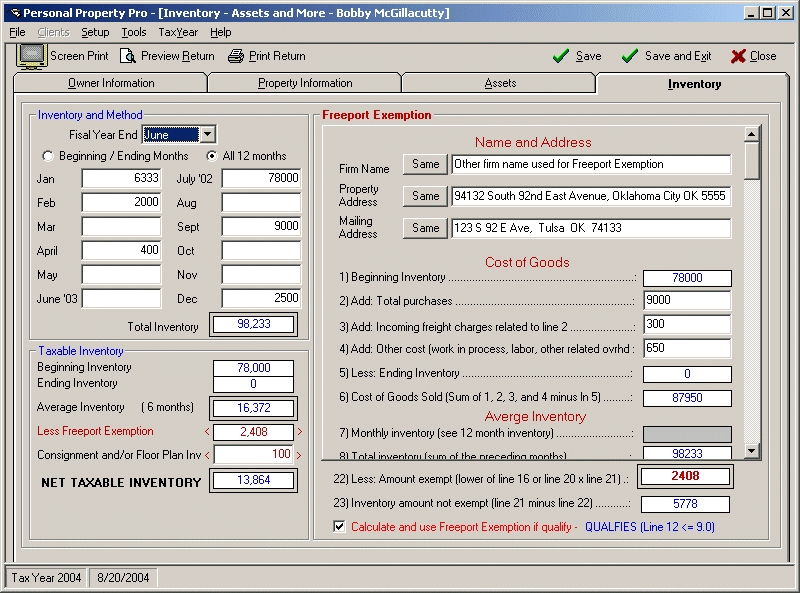Click the empty Aug inventory field
Viewport: 800px width, 593px height.
(261, 202)
